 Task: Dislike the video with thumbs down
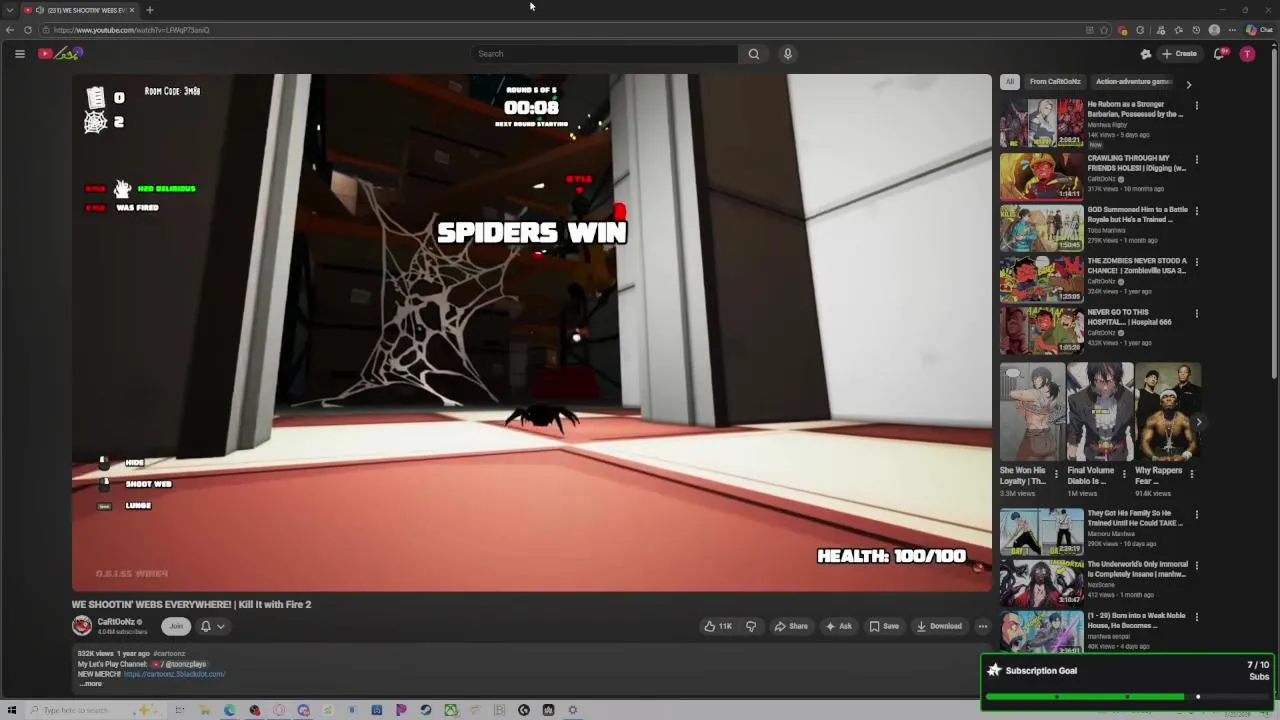click(x=751, y=626)
